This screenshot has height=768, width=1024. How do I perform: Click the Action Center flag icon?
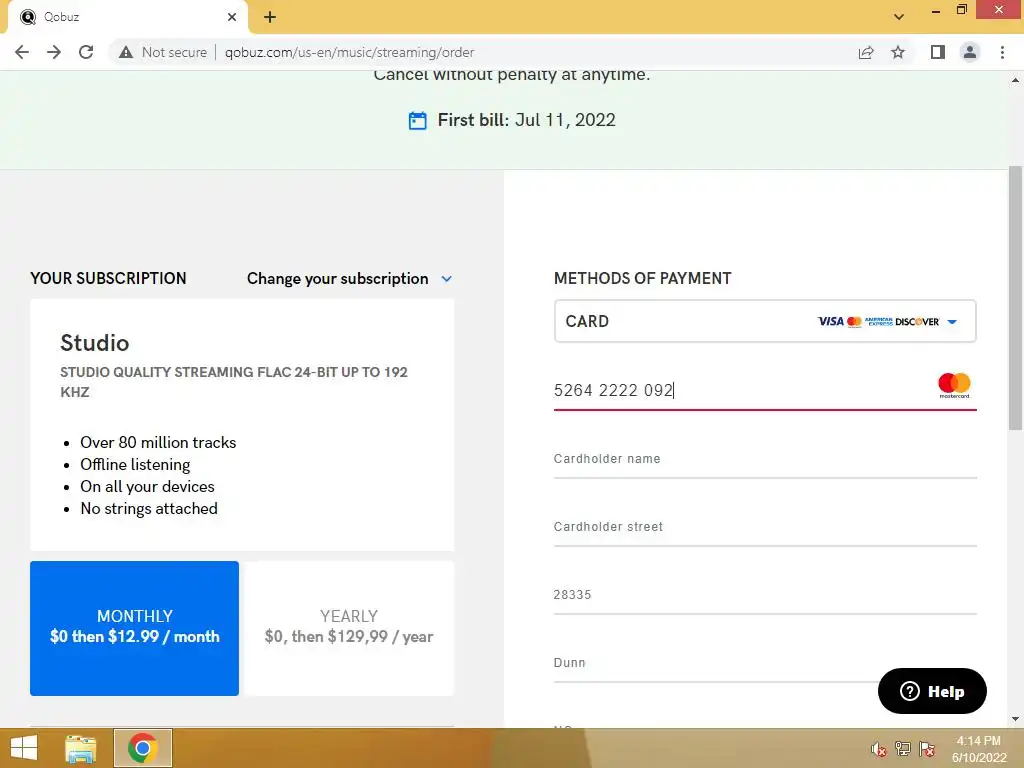(x=927, y=749)
